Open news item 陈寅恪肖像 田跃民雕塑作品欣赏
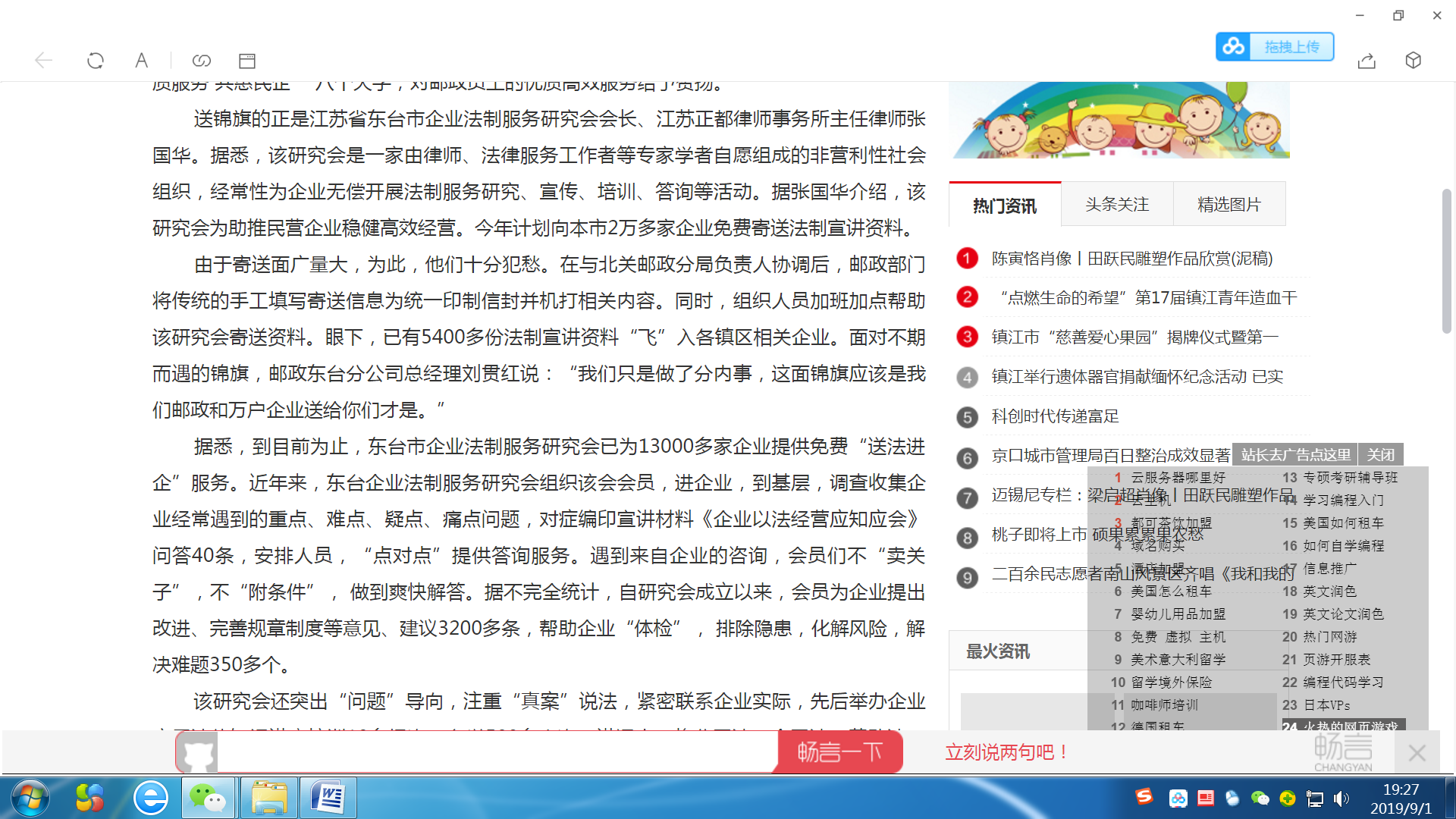The image size is (1456, 819). (x=1132, y=259)
